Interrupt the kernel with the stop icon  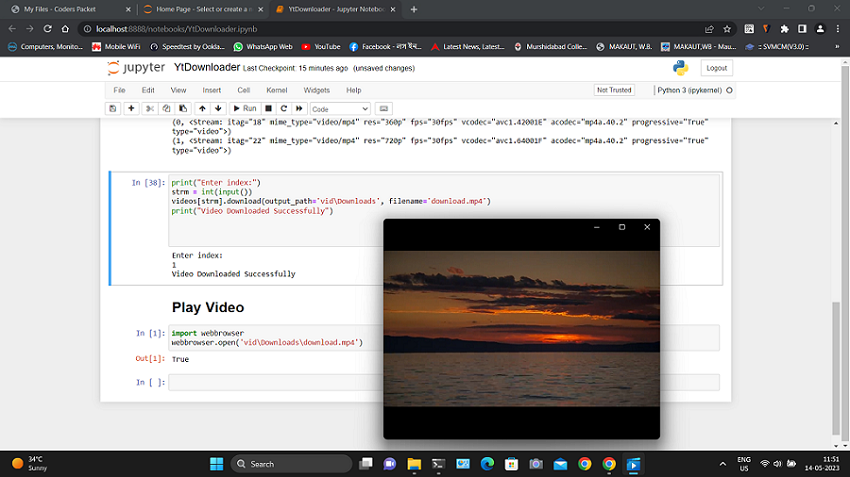[x=268, y=108]
